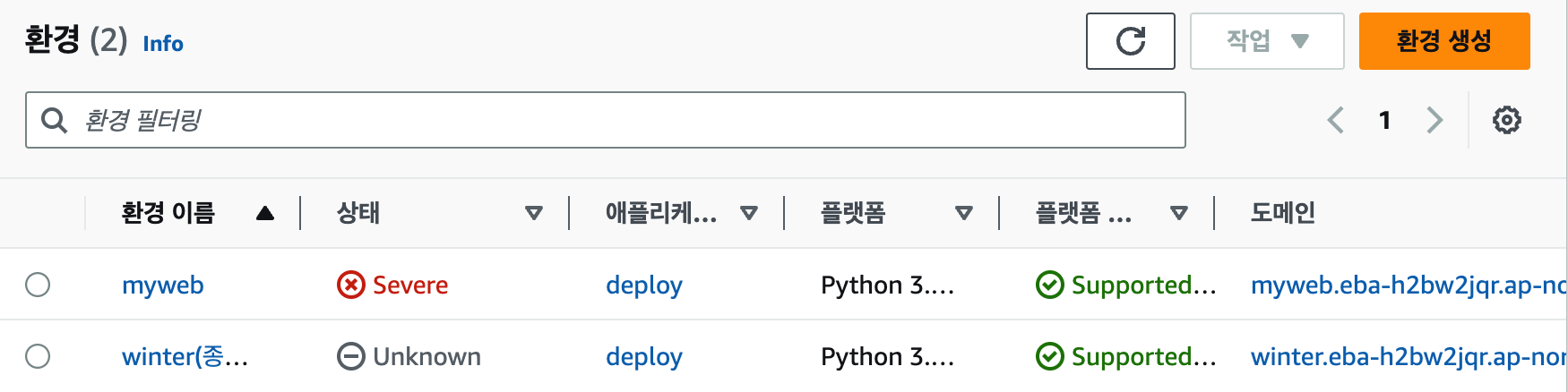Click the Unknown status icon
Screen dimensions: 1568x392
tap(350, 356)
